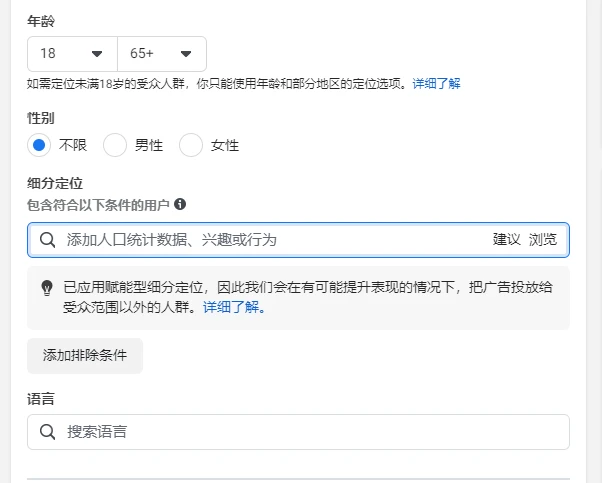Open 建议 suggestions in detailed targeting box

[x=506, y=240]
